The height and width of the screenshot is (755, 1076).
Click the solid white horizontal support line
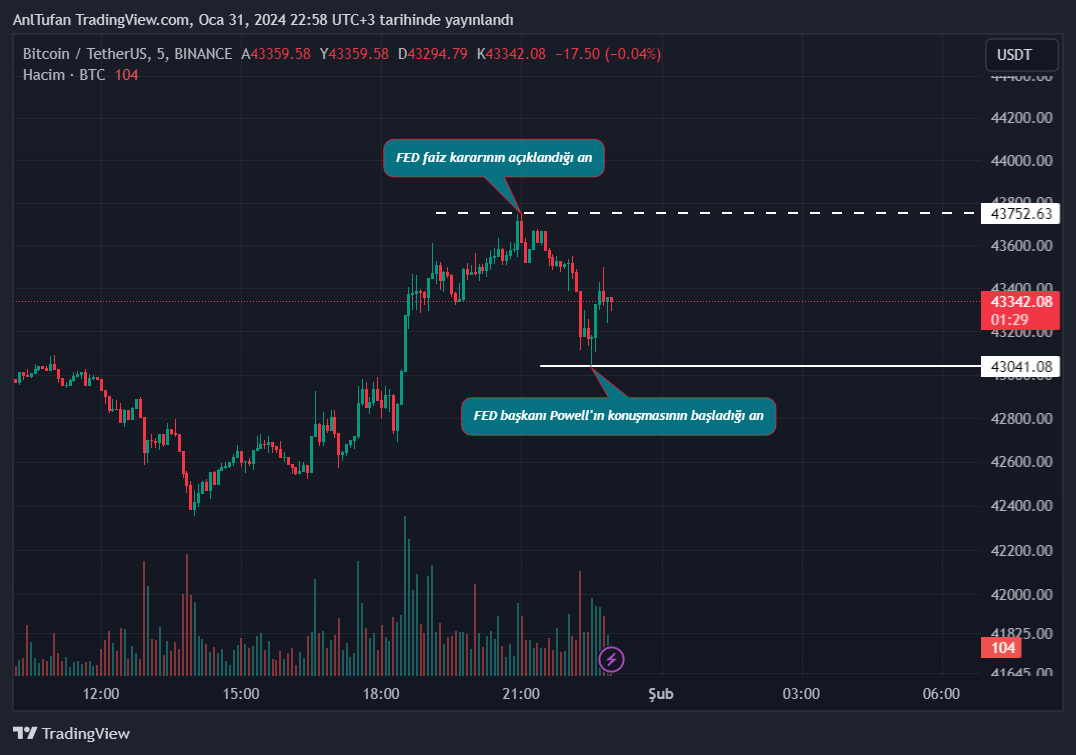800,366
